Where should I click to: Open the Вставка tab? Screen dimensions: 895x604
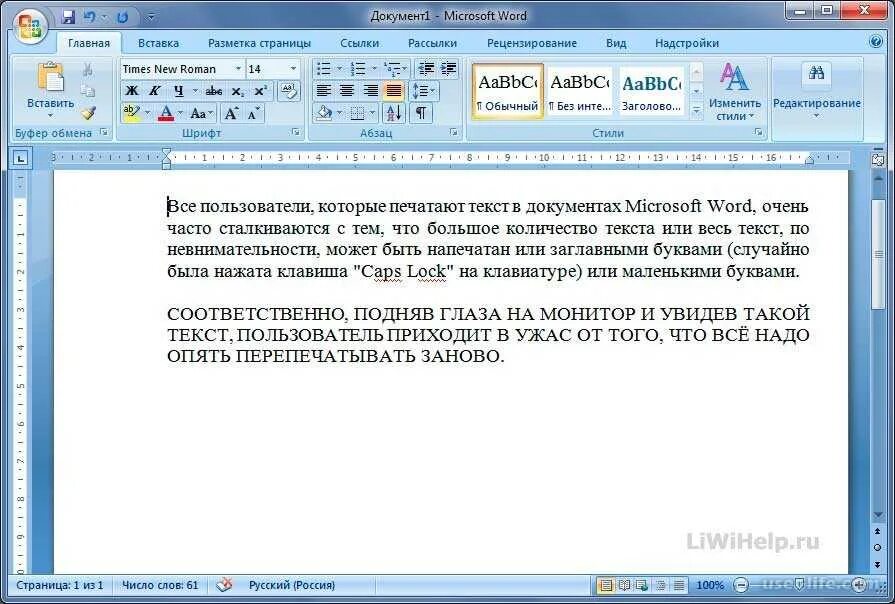point(158,43)
